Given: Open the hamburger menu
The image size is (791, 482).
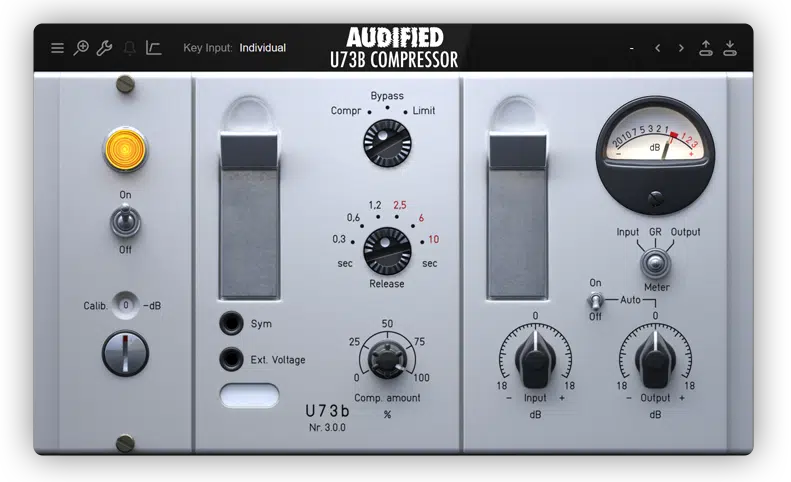Looking at the screenshot, I should [x=57, y=48].
